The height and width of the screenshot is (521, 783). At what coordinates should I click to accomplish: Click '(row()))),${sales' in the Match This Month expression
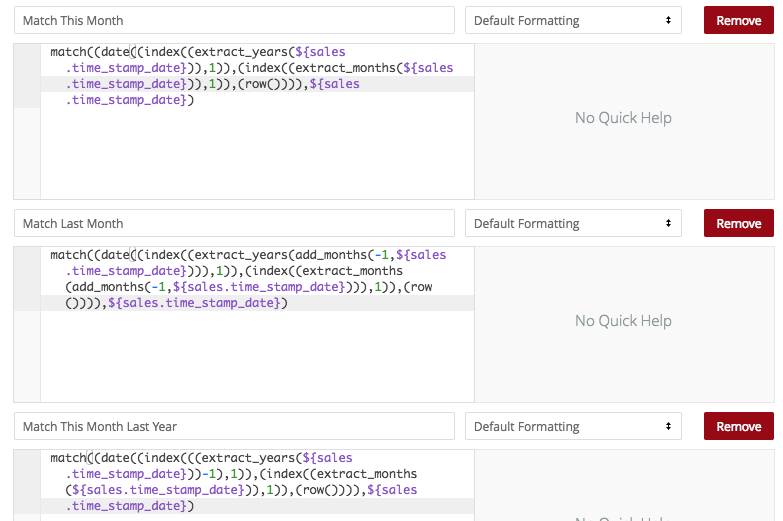299,84
